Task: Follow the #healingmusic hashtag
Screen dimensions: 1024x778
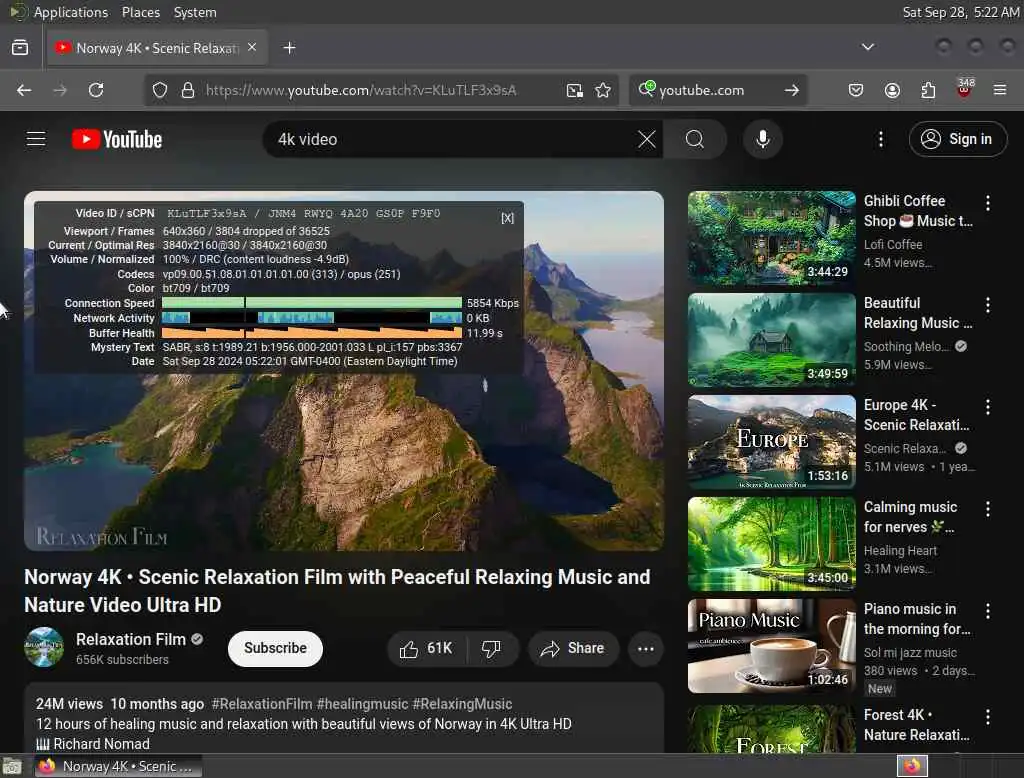Action: [362, 704]
